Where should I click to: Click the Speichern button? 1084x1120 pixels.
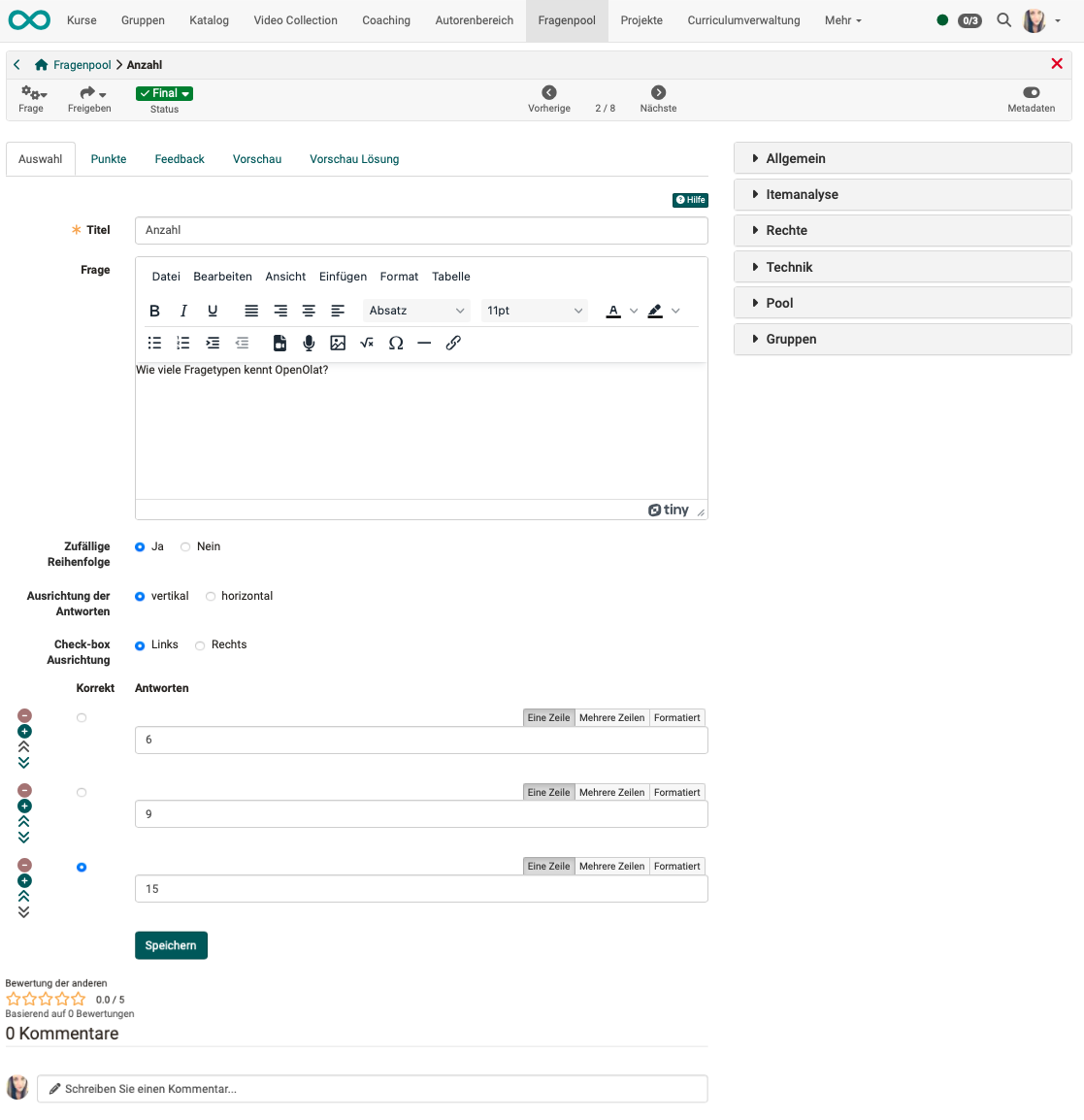pos(171,945)
